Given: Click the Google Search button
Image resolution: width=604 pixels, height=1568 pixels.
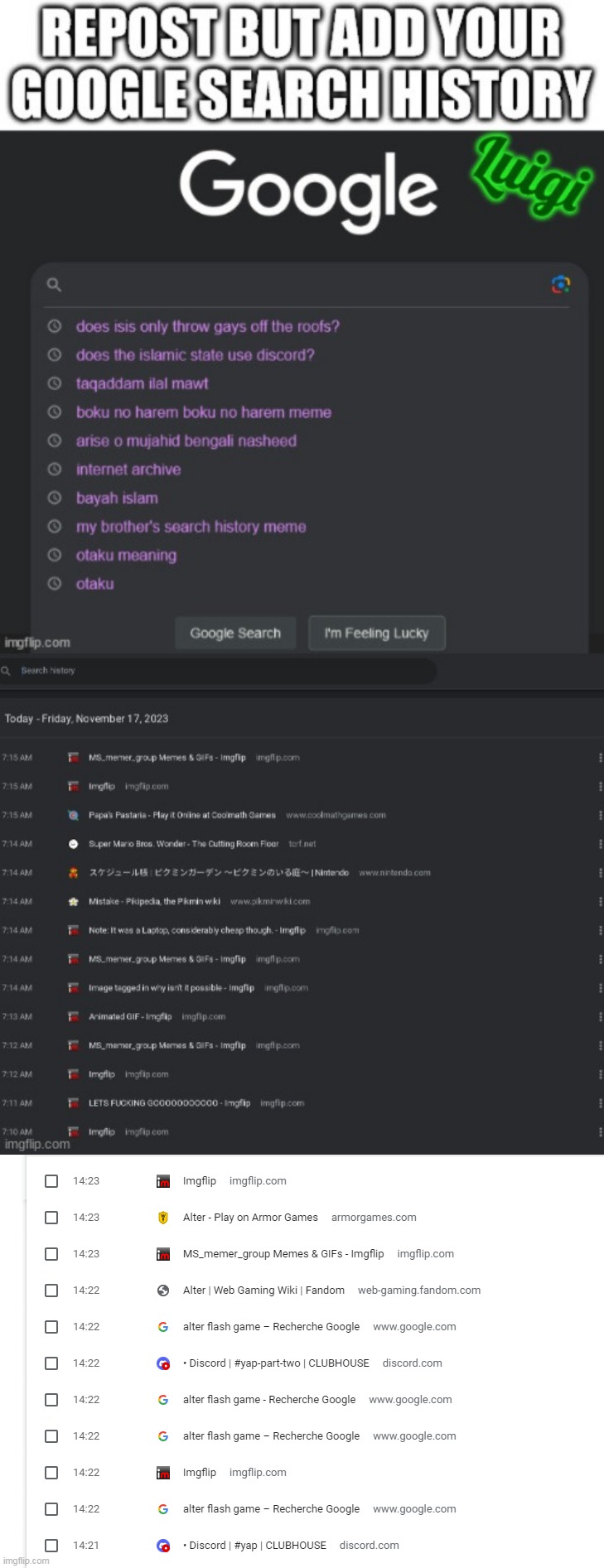Looking at the screenshot, I should pos(235,633).
